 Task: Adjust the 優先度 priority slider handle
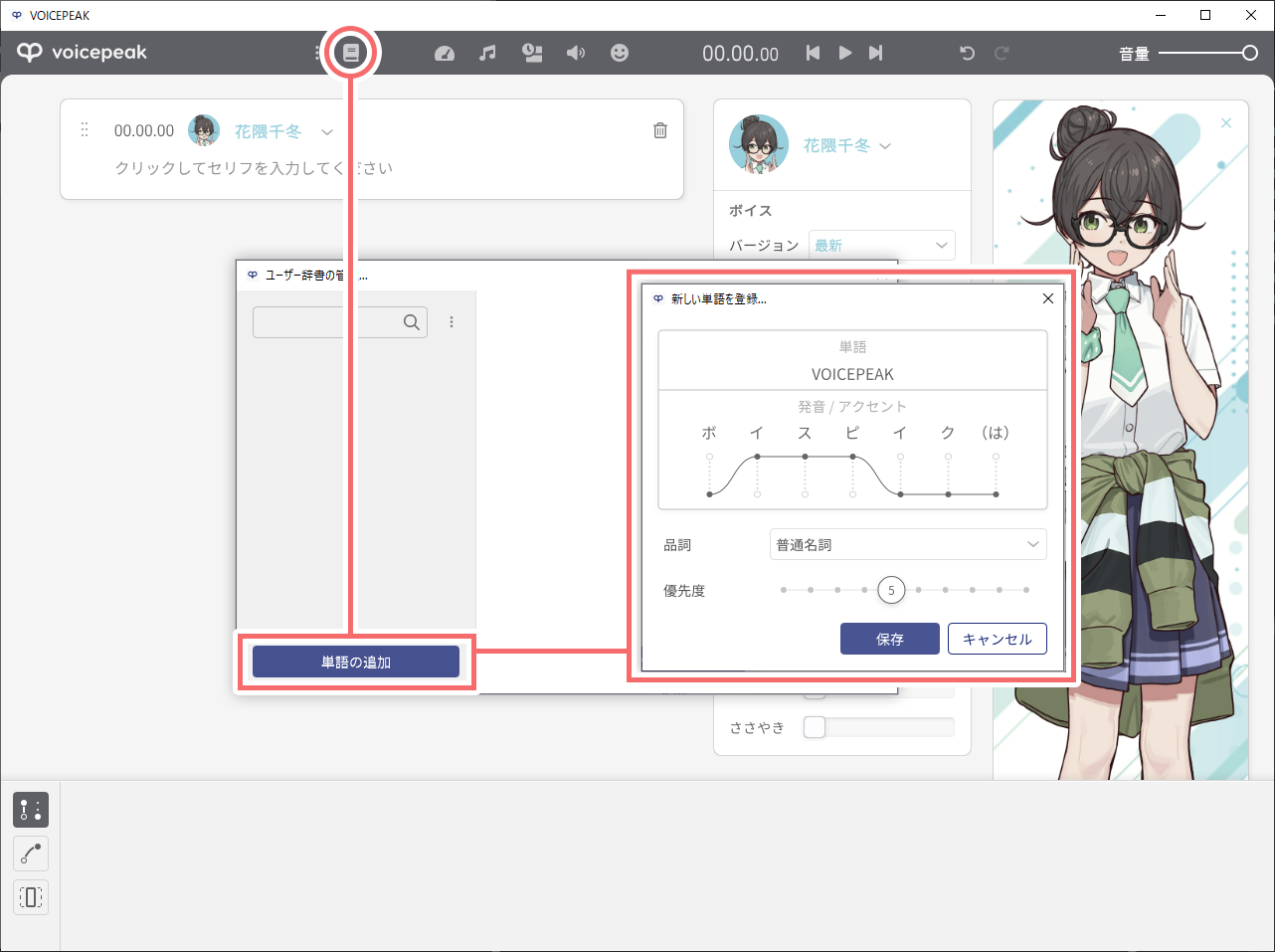(x=891, y=590)
